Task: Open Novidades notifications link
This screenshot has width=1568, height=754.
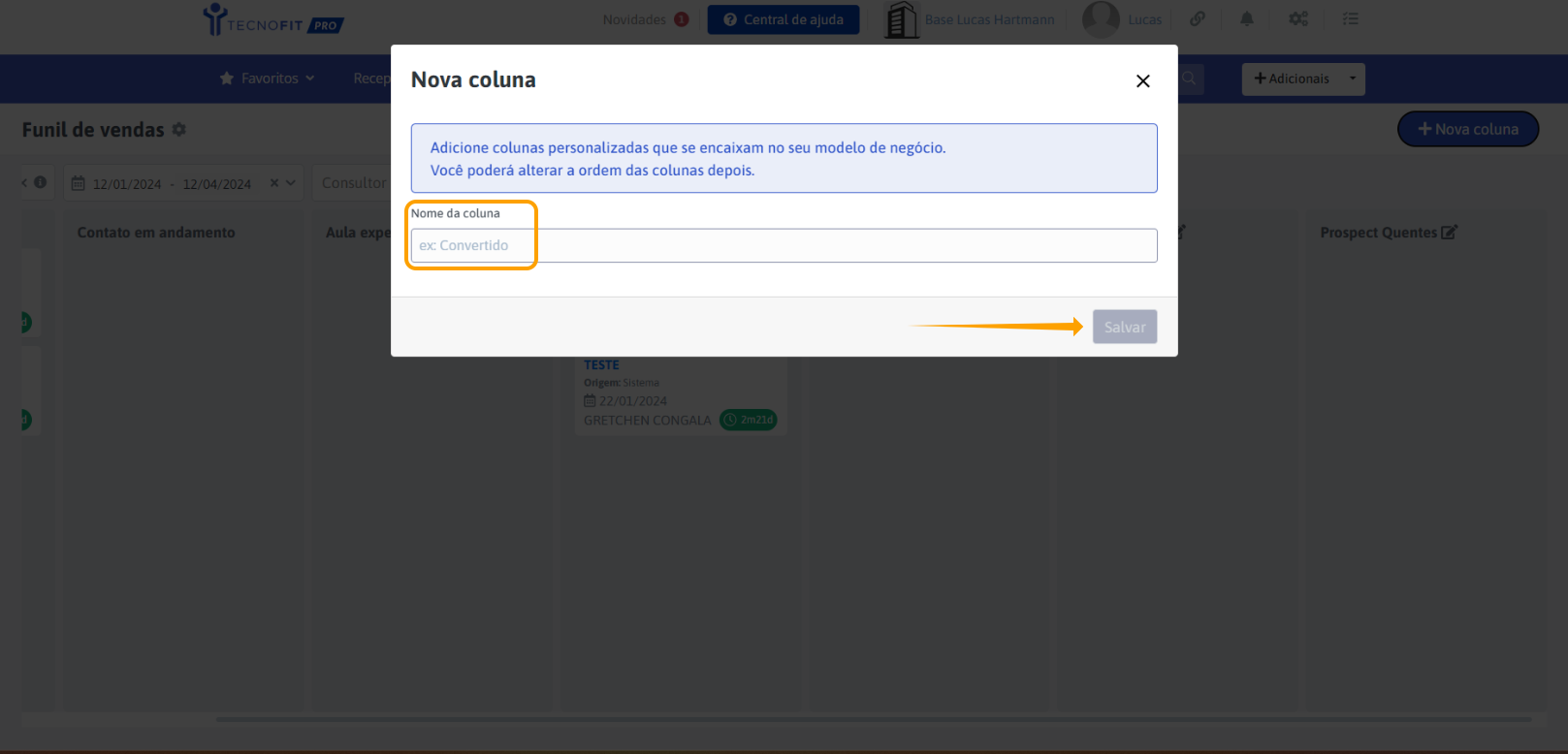Action: (x=634, y=19)
